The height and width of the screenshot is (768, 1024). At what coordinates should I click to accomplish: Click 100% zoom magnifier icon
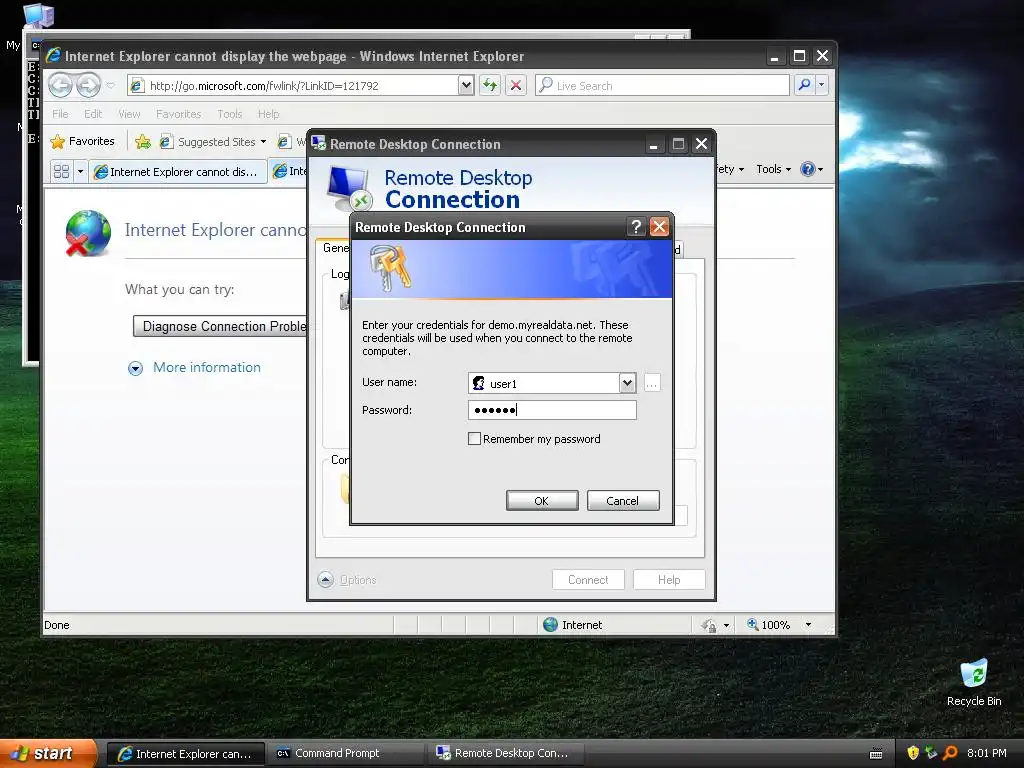coord(752,624)
